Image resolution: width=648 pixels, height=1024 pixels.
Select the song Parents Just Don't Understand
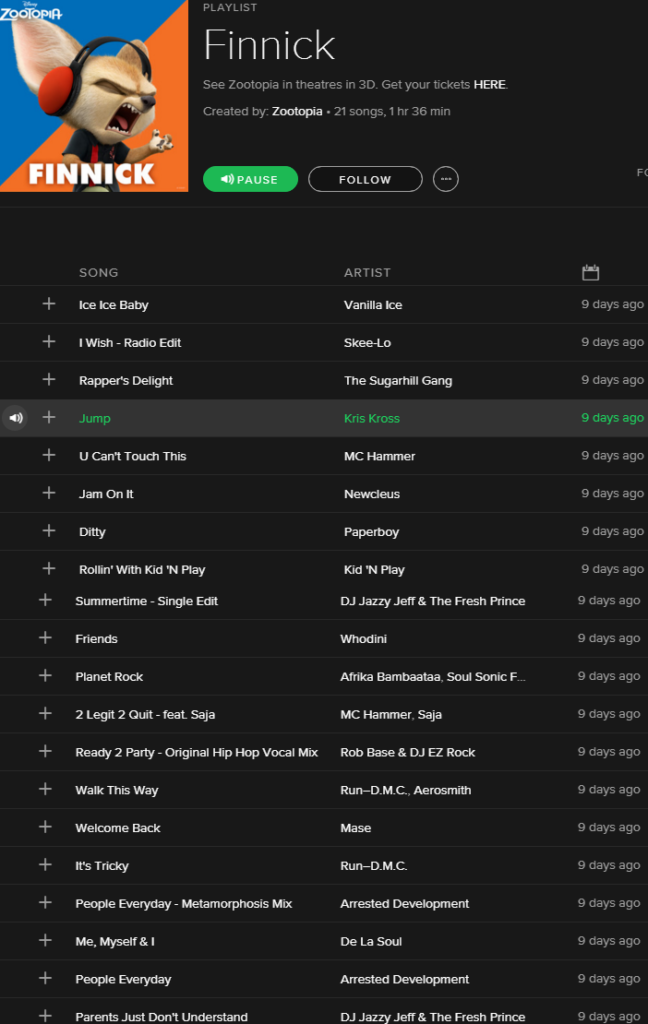161,1017
